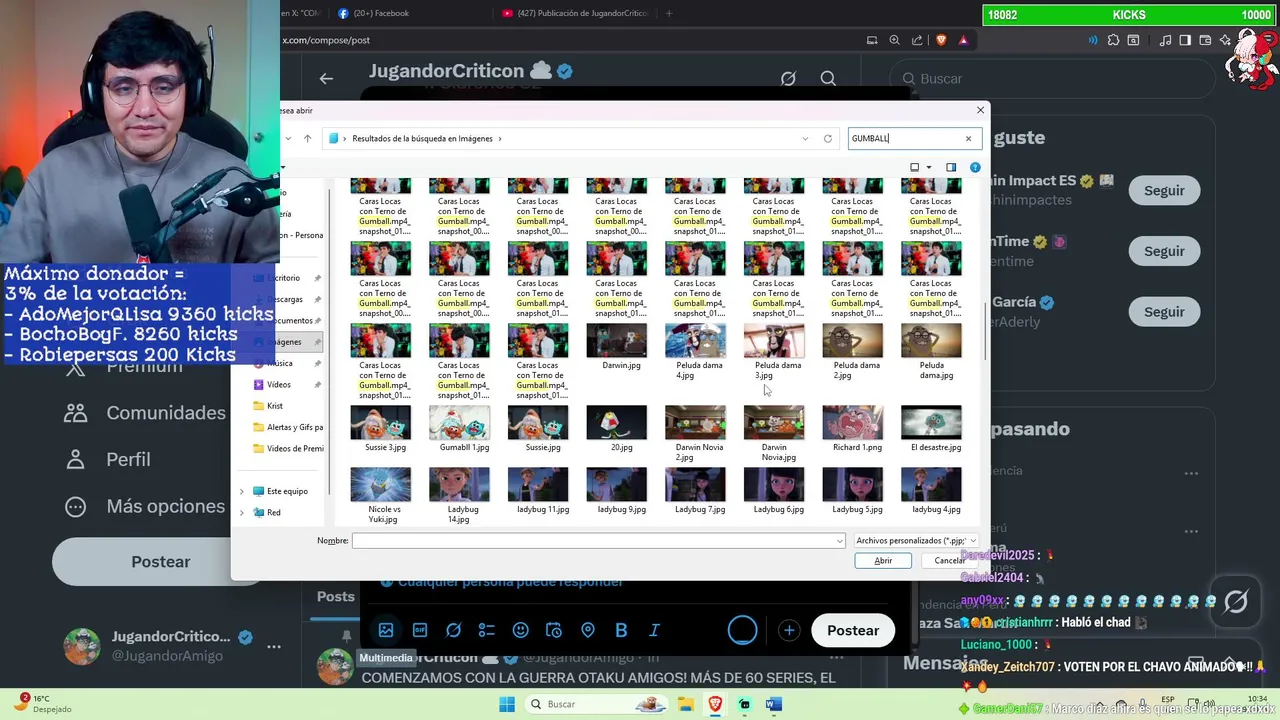Add a GIF in the composer
Image resolution: width=1280 pixels, height=720 pixels.
420,630
